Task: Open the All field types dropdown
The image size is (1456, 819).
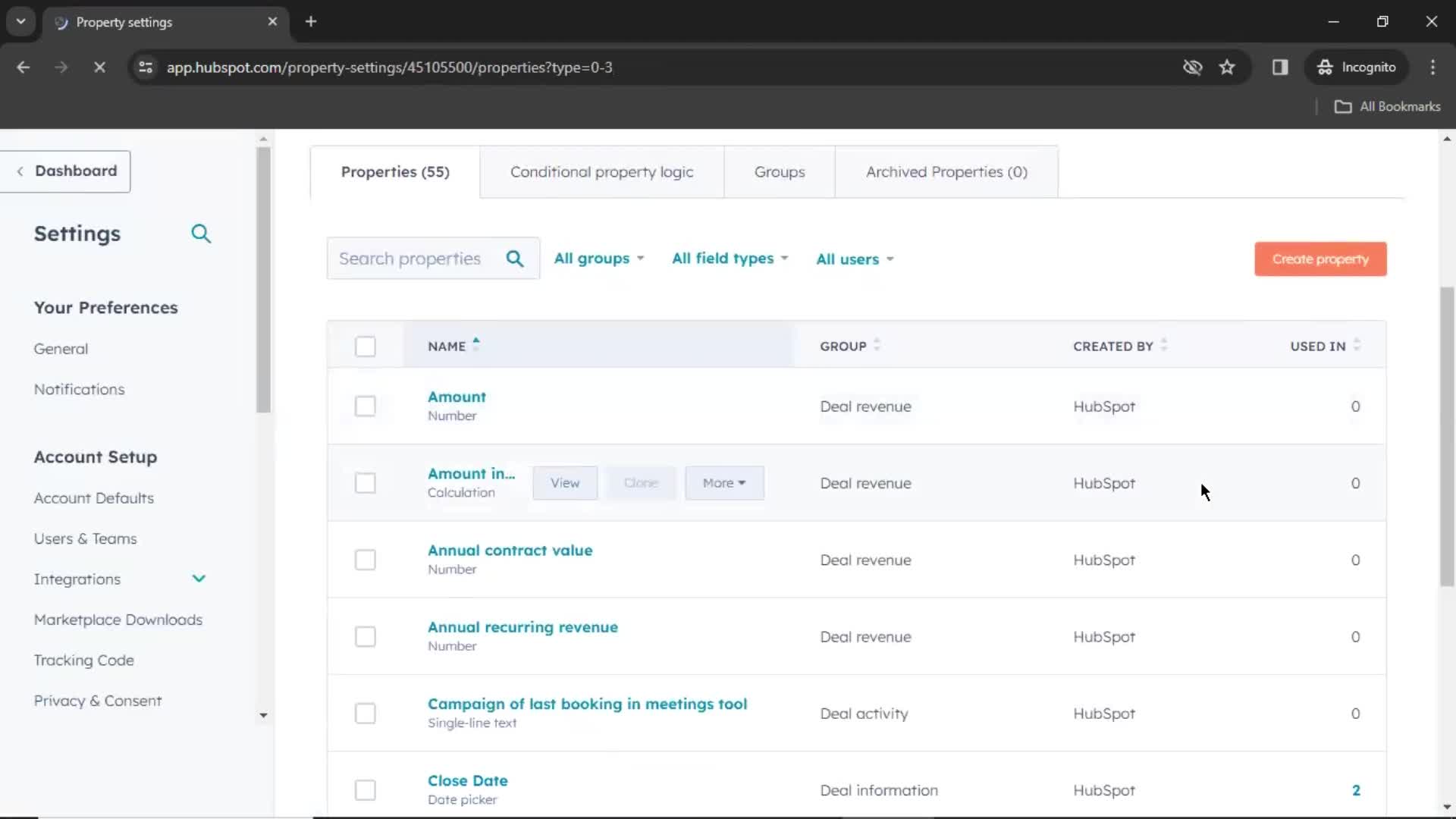Action: pyautogui.click(x=730, y=259)
